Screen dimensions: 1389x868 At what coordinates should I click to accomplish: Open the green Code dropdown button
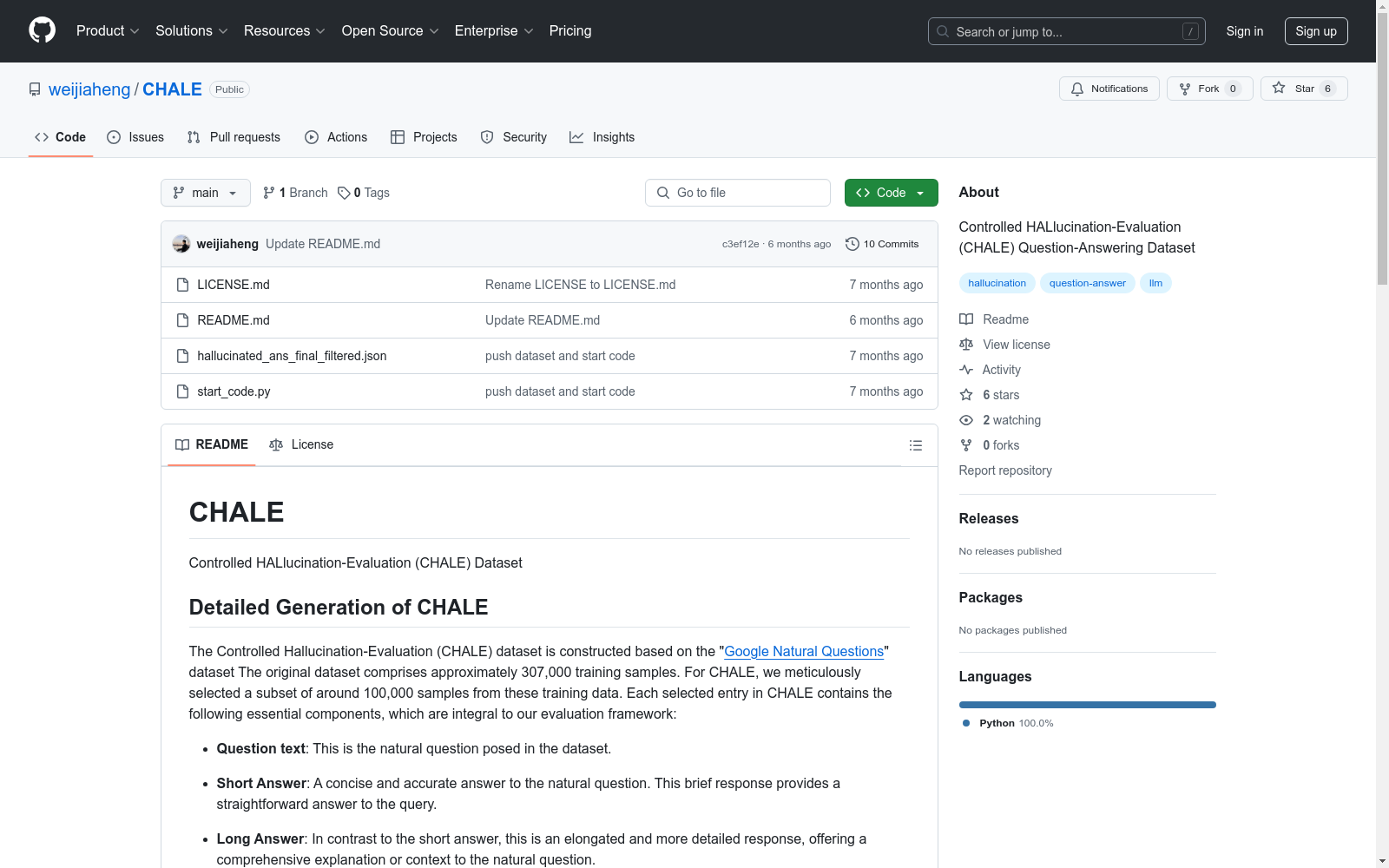coord(891,193)
